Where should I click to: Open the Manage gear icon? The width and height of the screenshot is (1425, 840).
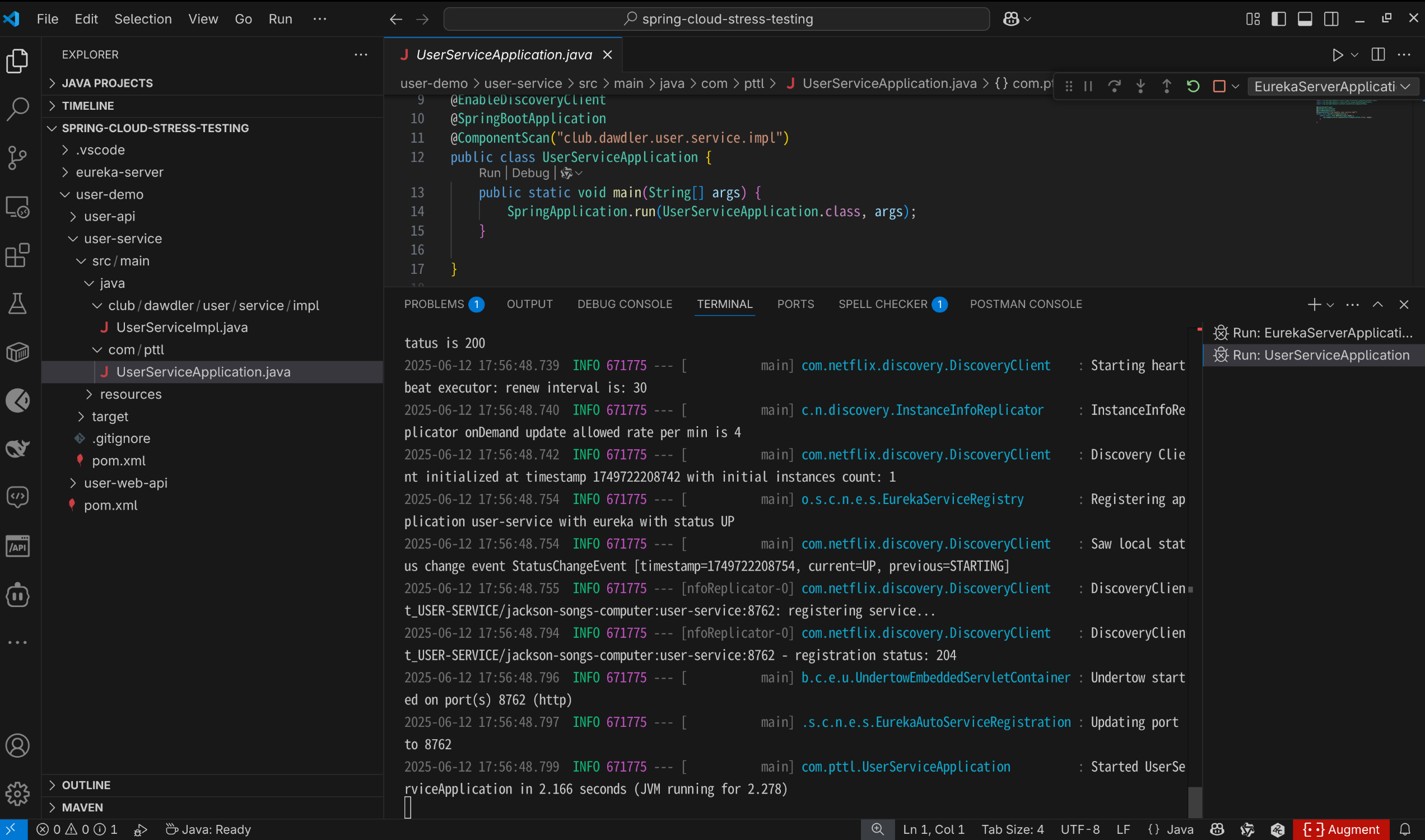tap(17, 794)
